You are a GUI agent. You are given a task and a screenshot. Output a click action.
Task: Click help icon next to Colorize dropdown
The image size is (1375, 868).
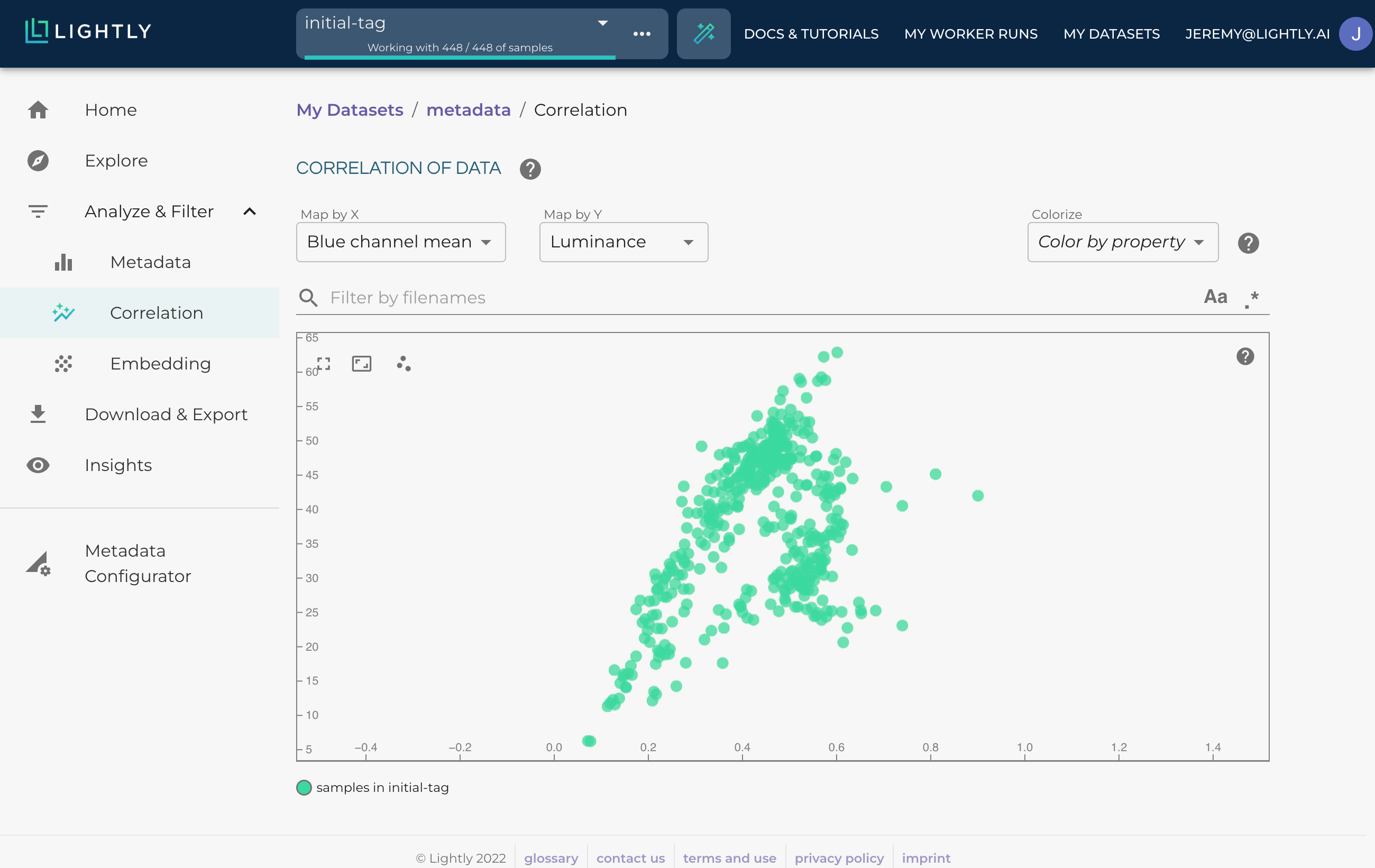tap(1248, 243)
